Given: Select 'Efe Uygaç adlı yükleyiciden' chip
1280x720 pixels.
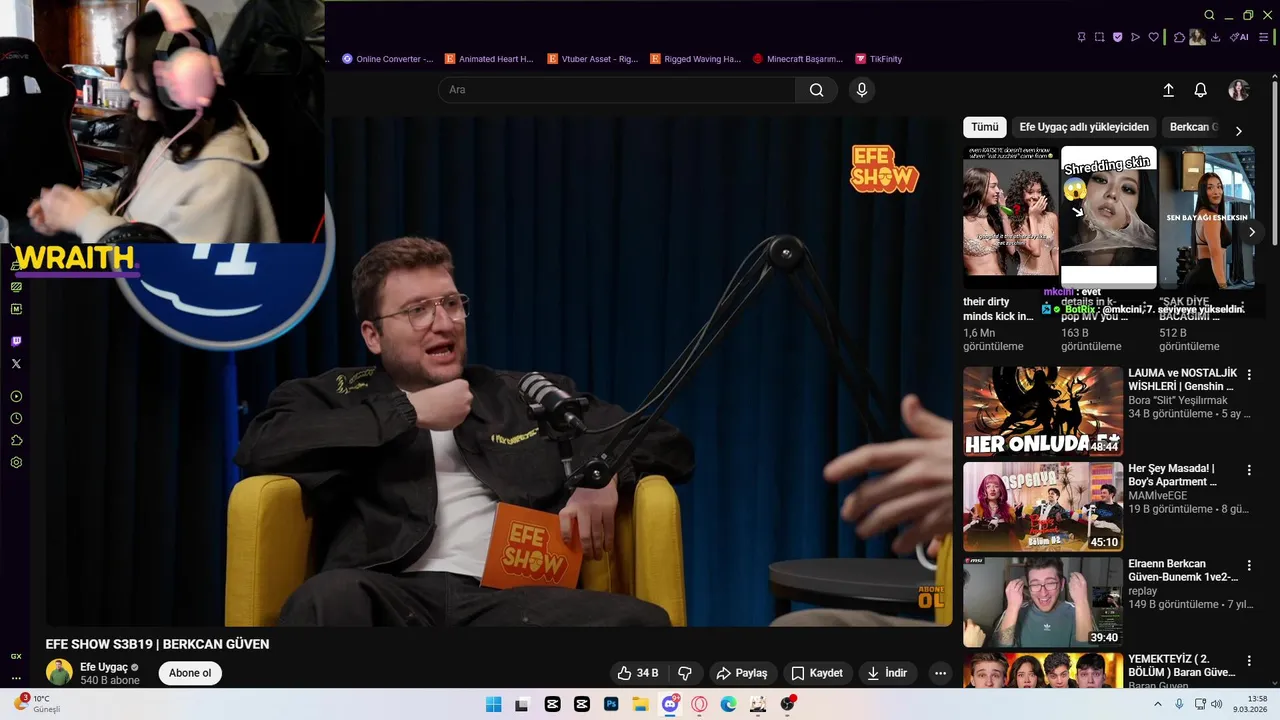Looking at the screenshot, I should pos(1084,127).
